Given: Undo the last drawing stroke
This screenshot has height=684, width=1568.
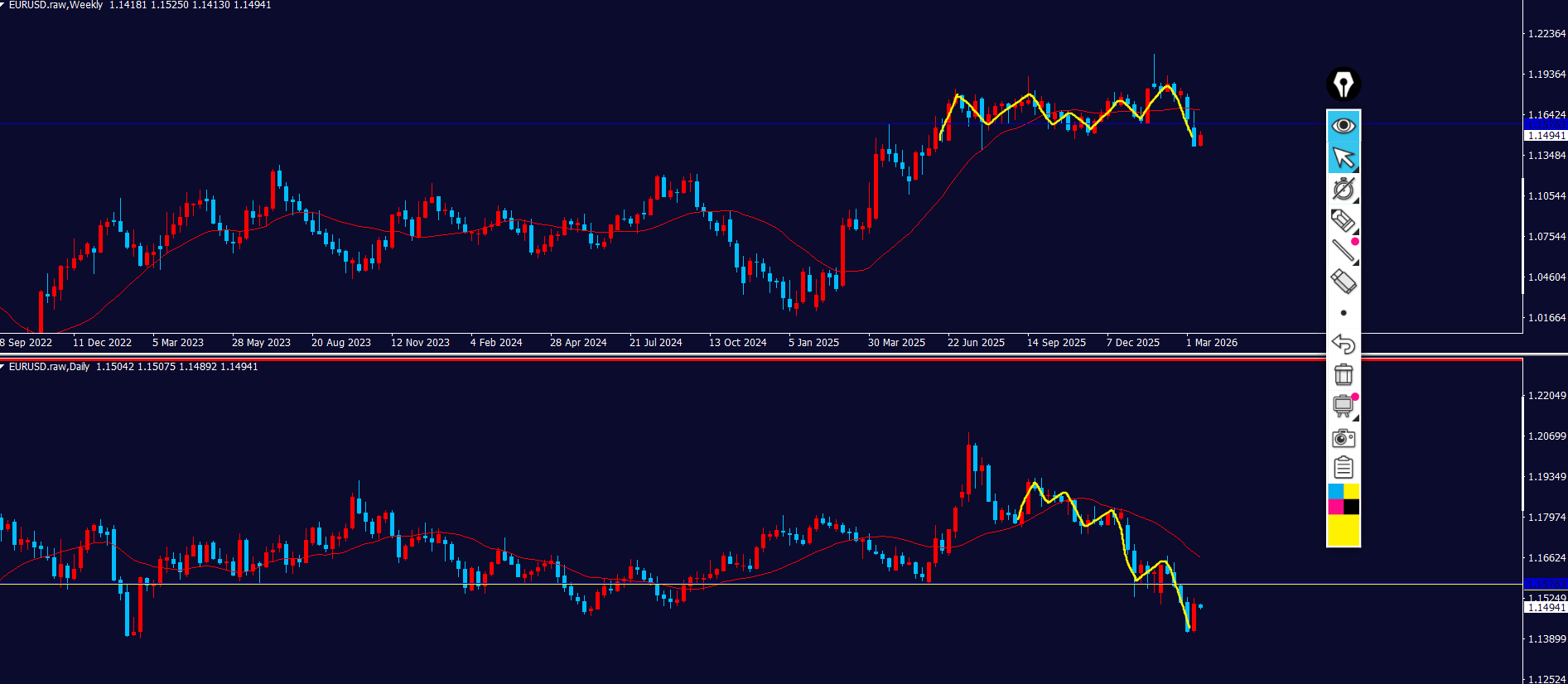Looking at the screenshot, I should 1343,344.
